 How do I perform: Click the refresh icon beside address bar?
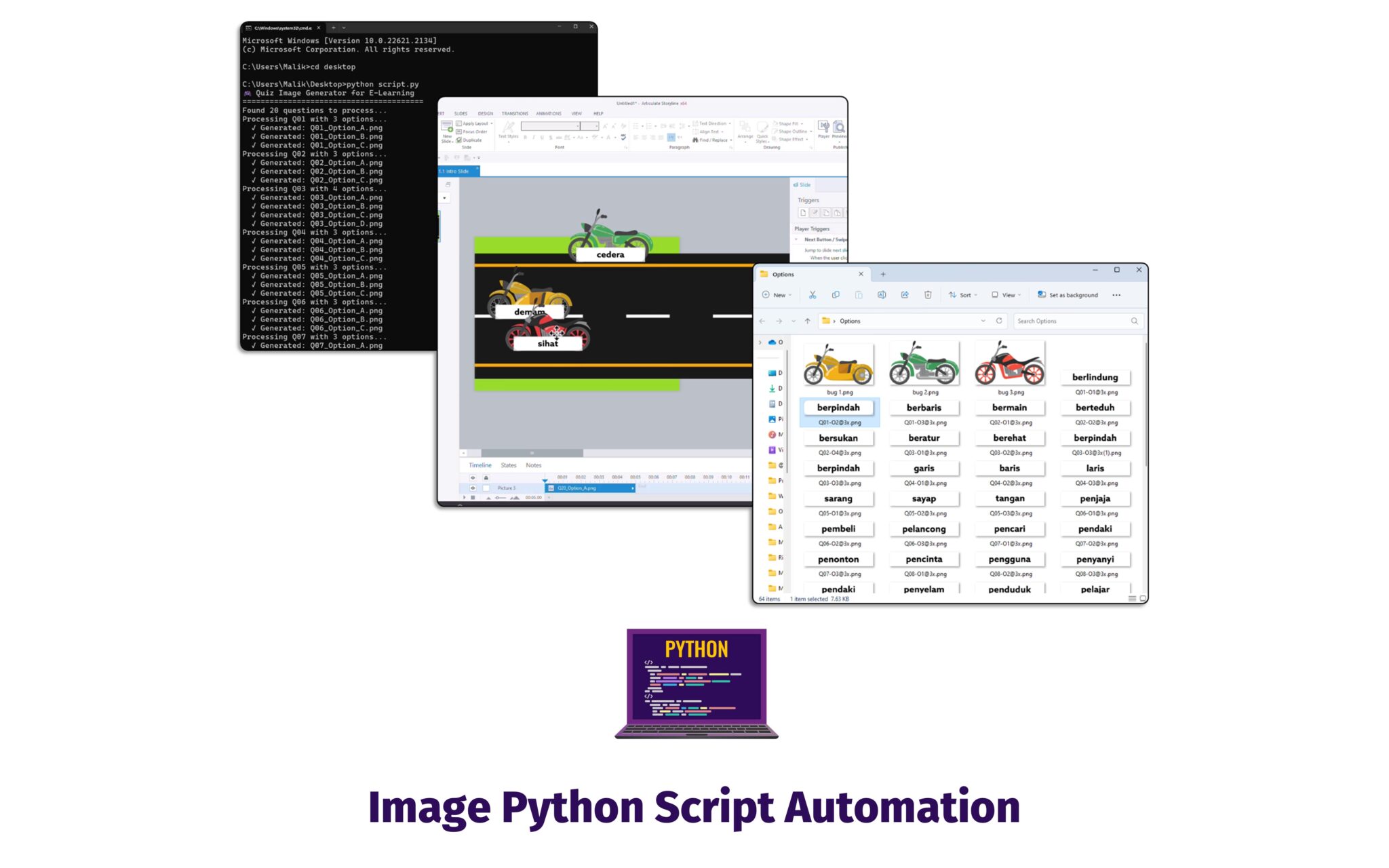[x=999, y=321]
